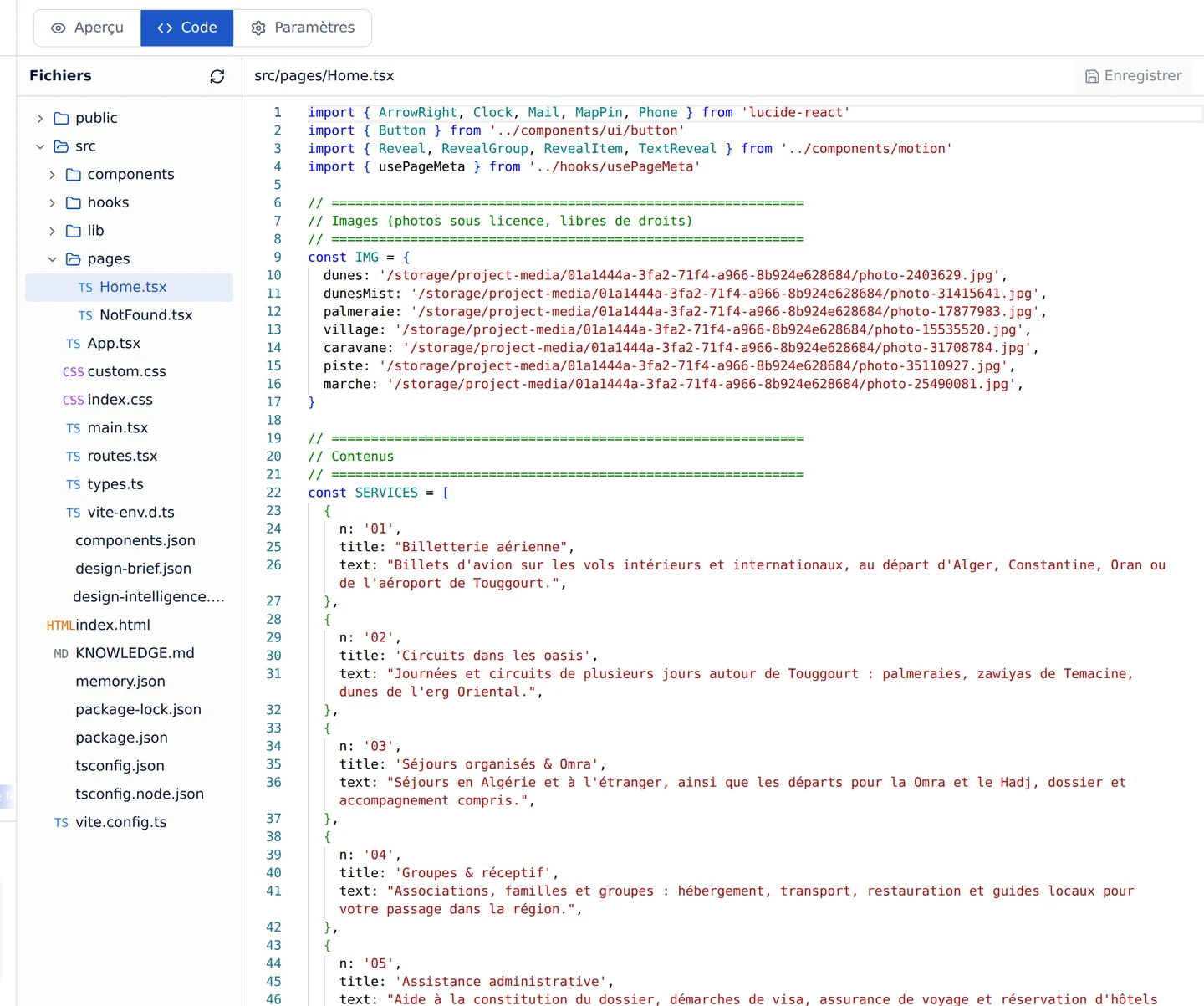
Task: Select tsconfig.node.json file
Action: (130, 794)
